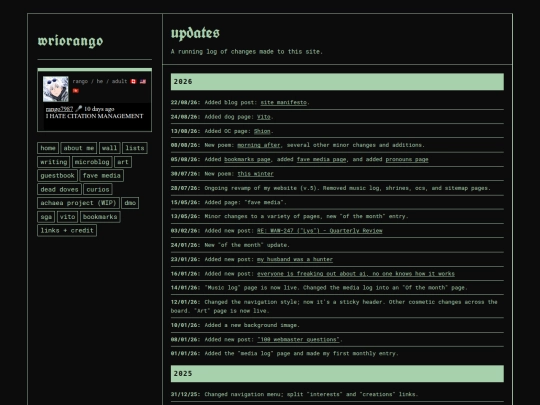The image size is (540, 405).
Task: Click the running log description text
Action: [247, 52]
